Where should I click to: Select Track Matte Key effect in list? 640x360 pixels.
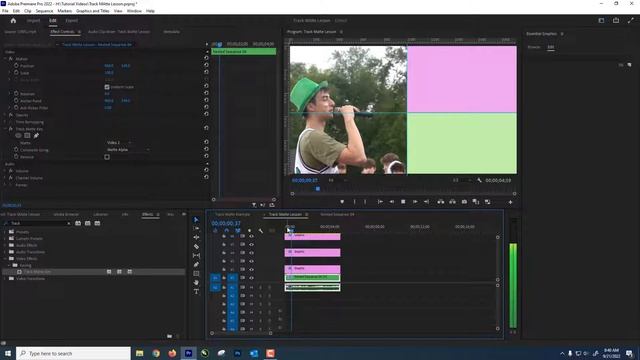(x=93, y=272)
